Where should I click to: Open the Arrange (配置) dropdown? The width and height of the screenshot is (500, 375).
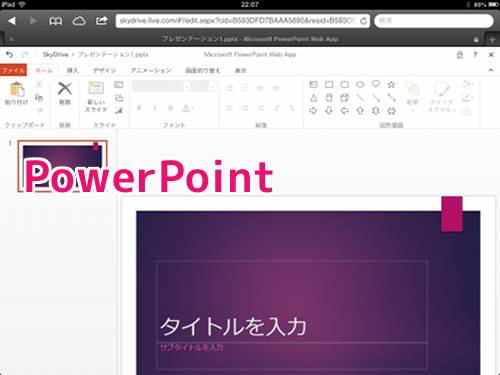pyautogui.click(x=412, y=96)
